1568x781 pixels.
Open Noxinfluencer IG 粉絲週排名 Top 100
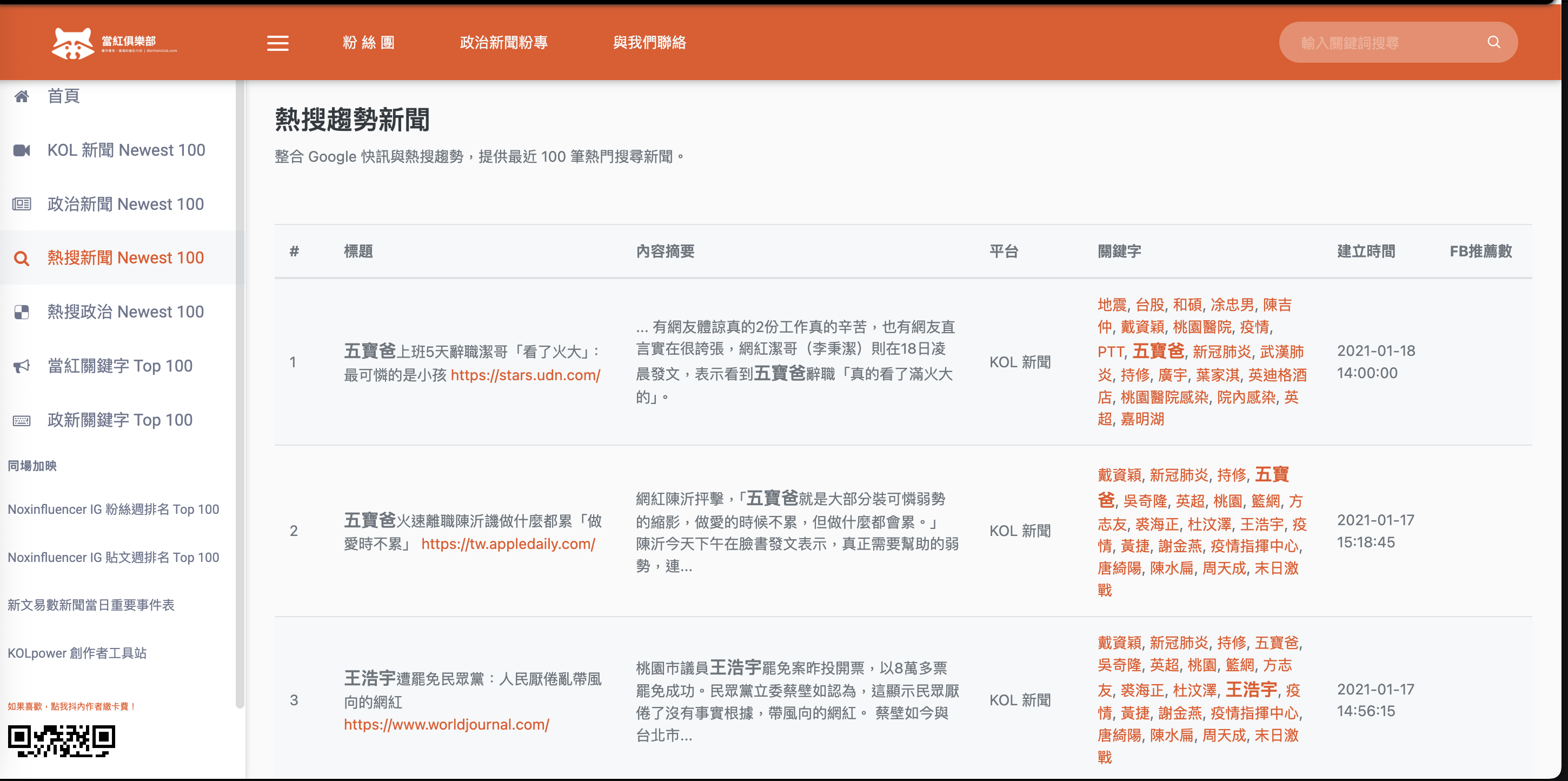(113, 509)
